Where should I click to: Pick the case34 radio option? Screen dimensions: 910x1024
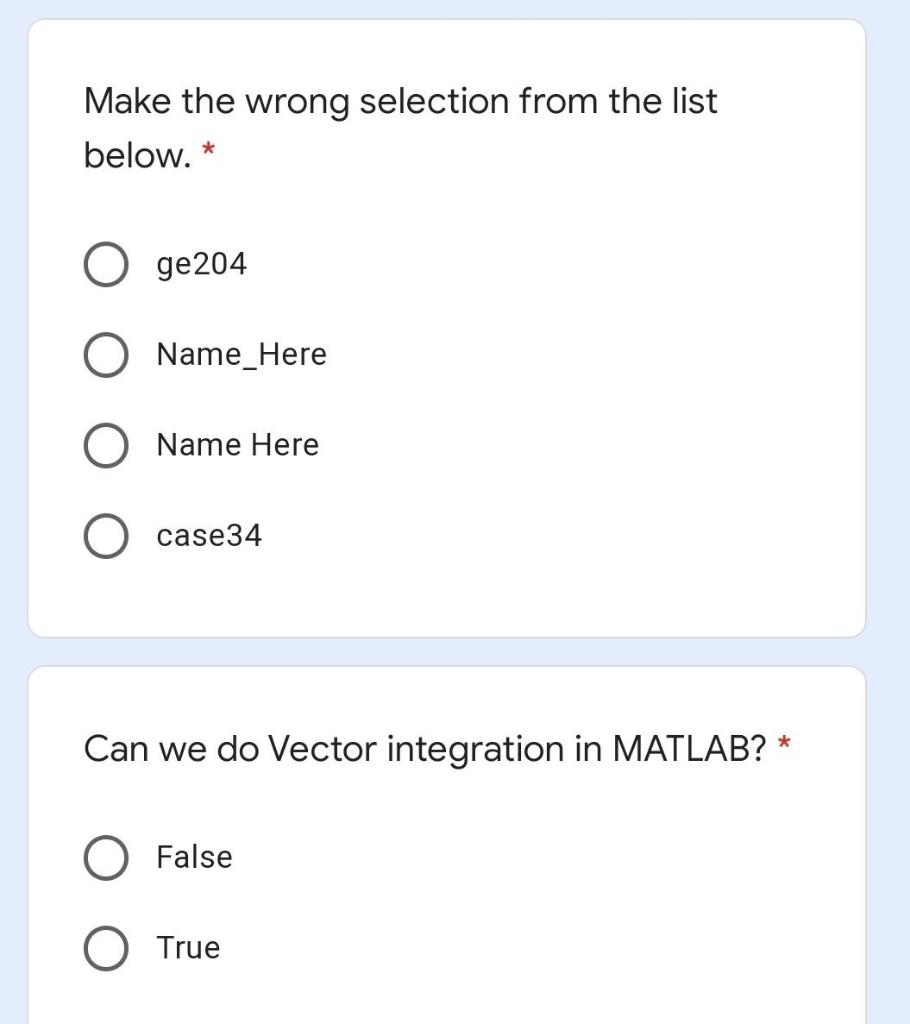pos(106,535)
